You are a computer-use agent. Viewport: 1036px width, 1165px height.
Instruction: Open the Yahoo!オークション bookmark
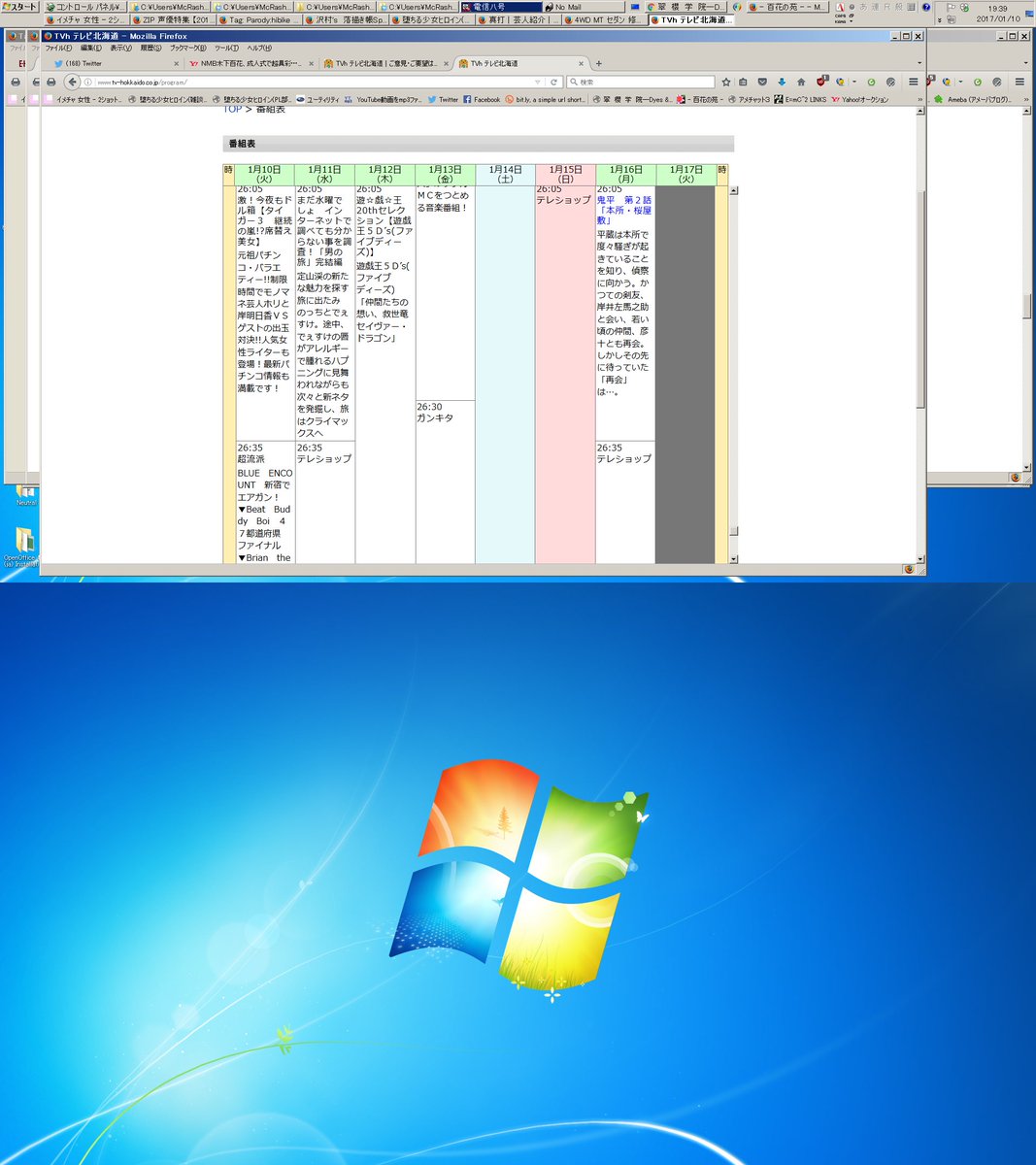[857, 99]
